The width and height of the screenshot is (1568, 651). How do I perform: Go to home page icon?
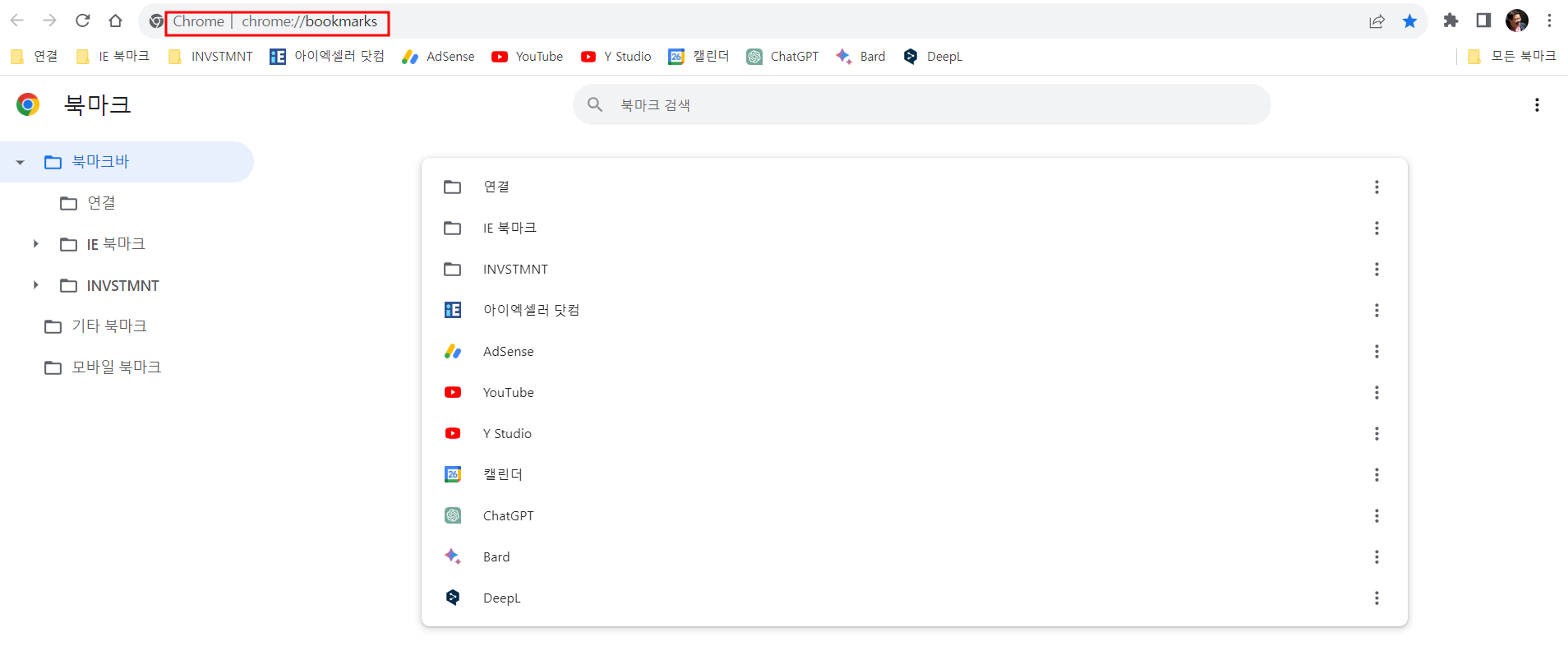116,21
